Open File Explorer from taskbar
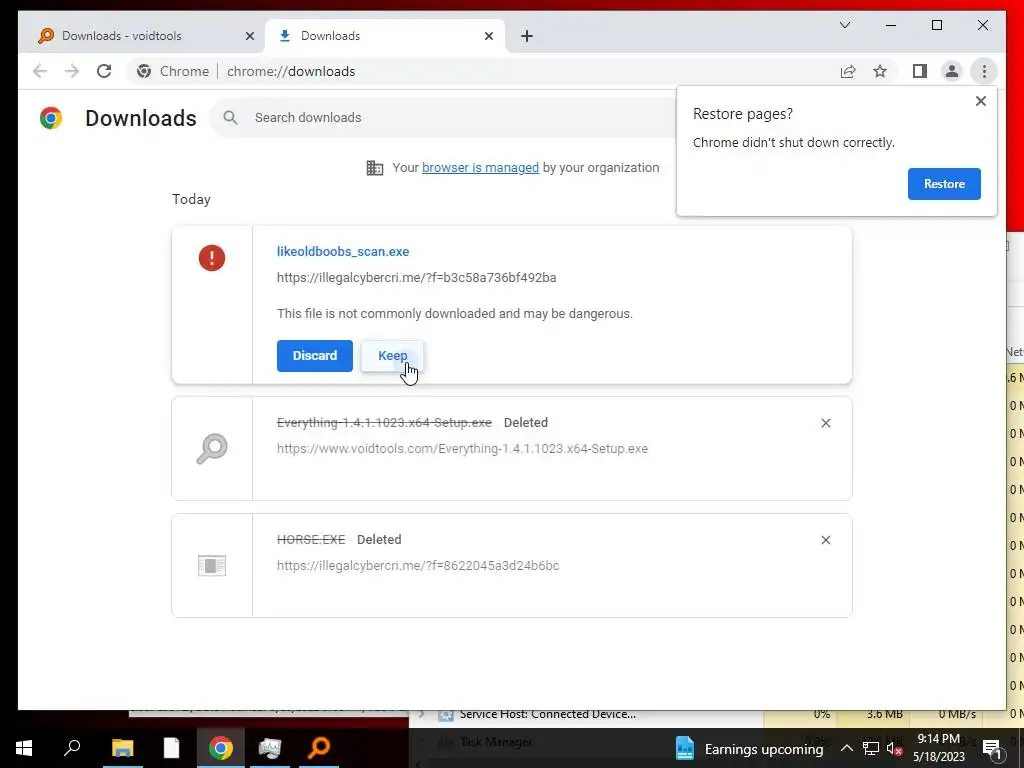Screen dimensions: 1024x768 point(122,748)
